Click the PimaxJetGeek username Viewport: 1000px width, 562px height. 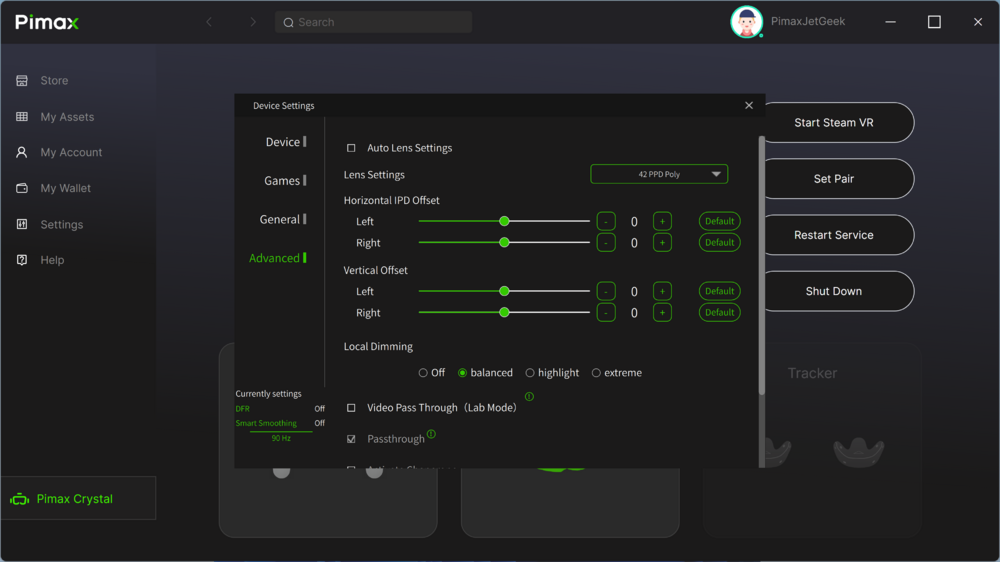808,22
